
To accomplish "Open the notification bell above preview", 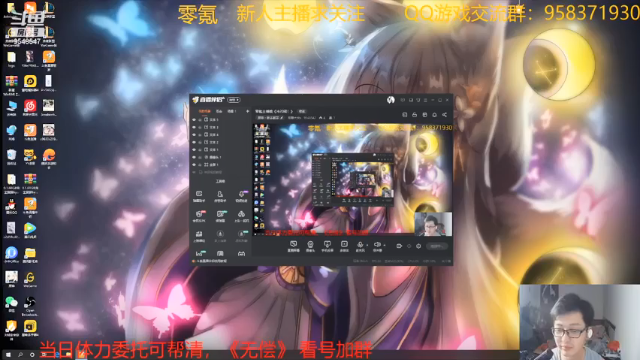I will 434,115.
